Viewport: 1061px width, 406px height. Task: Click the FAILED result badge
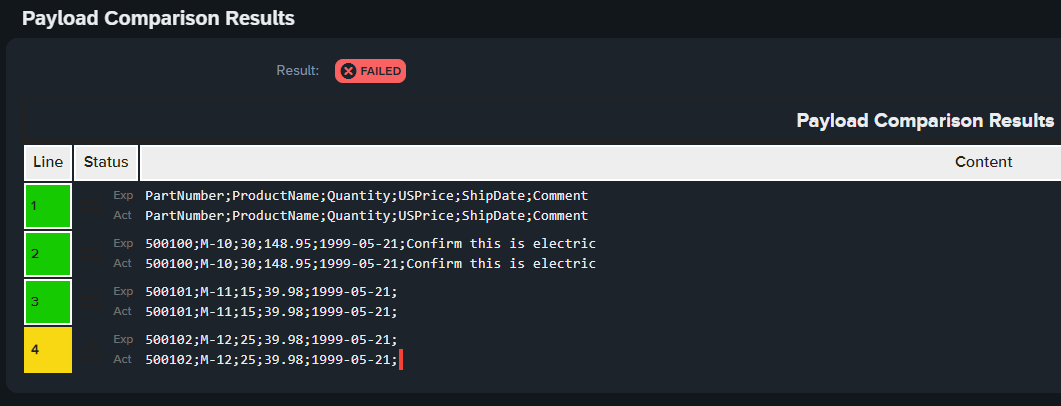(x=370, y=71)
